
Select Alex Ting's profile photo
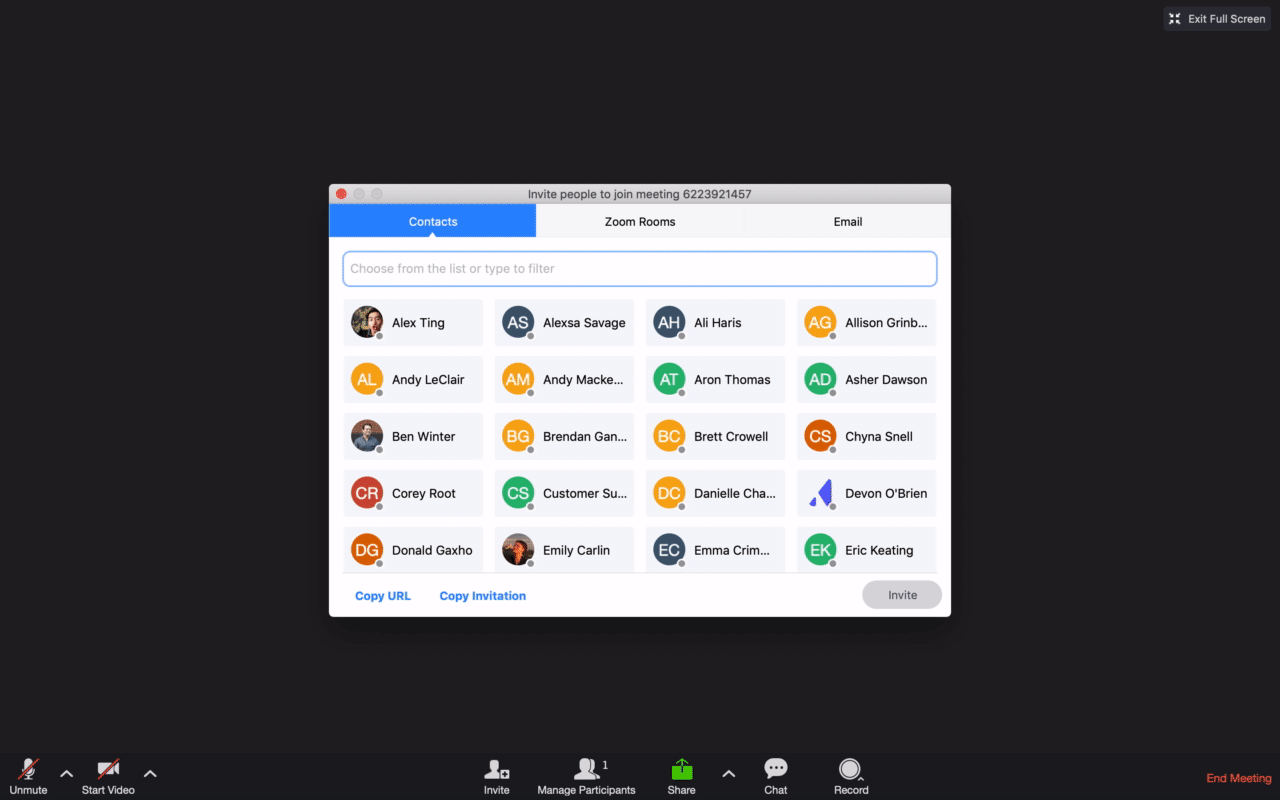(x=367, y=322)
